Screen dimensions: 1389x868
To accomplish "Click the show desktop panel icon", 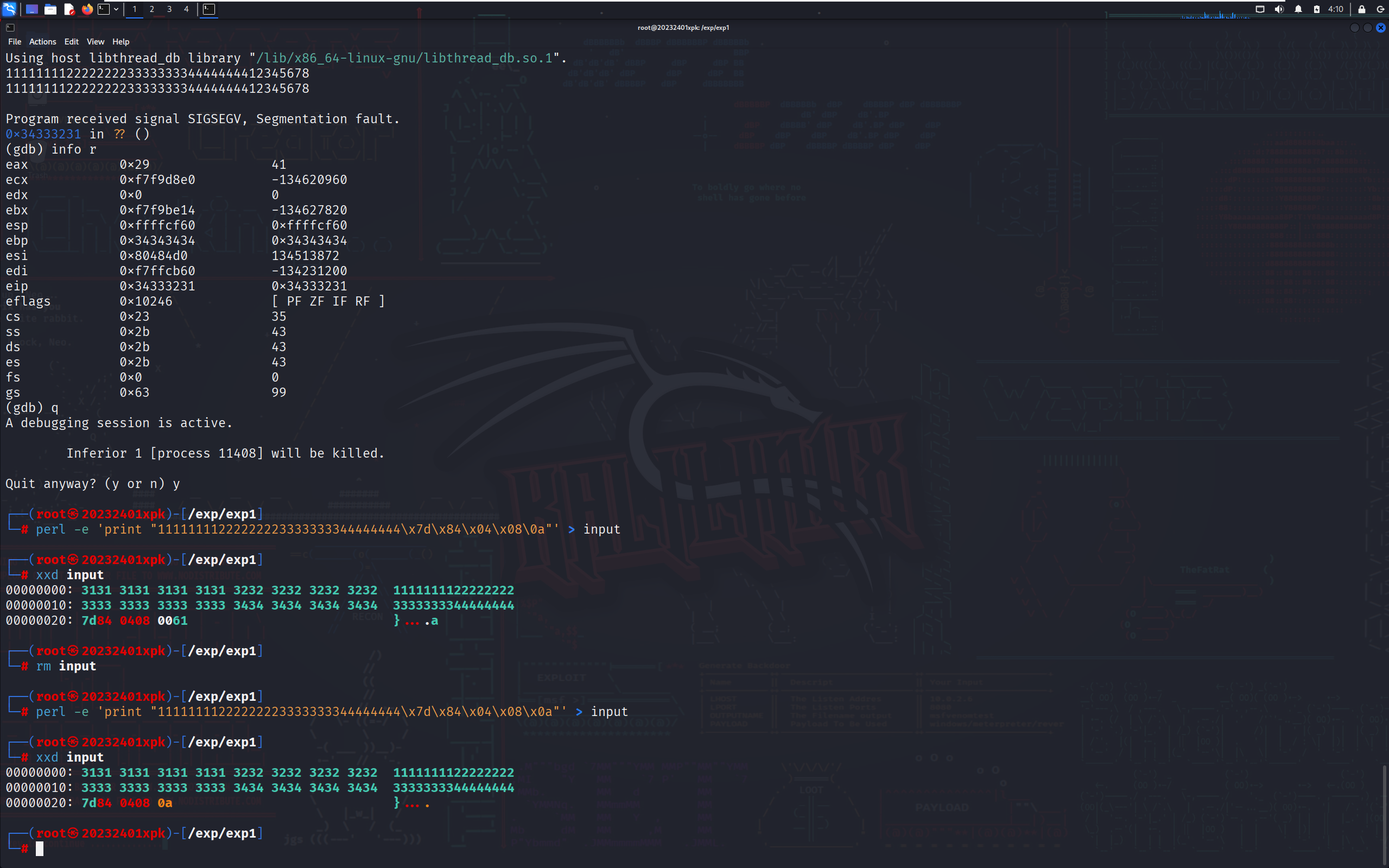I will click(31, 9).
